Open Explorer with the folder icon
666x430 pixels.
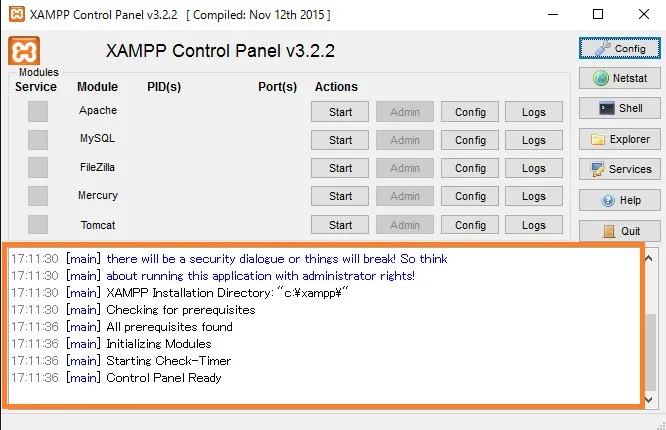[x=618, y=139]
